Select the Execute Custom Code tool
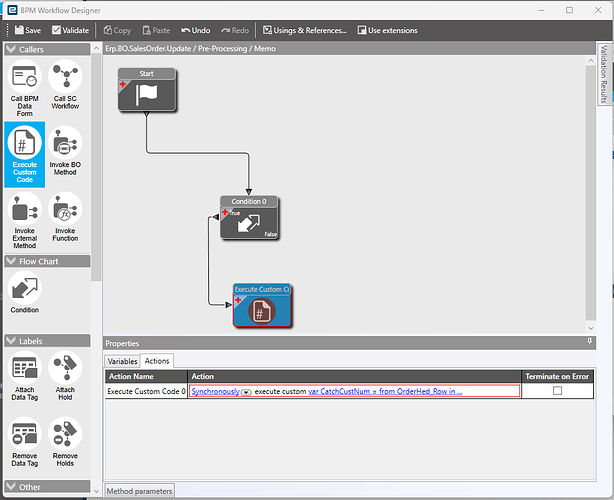 [25, 155]
